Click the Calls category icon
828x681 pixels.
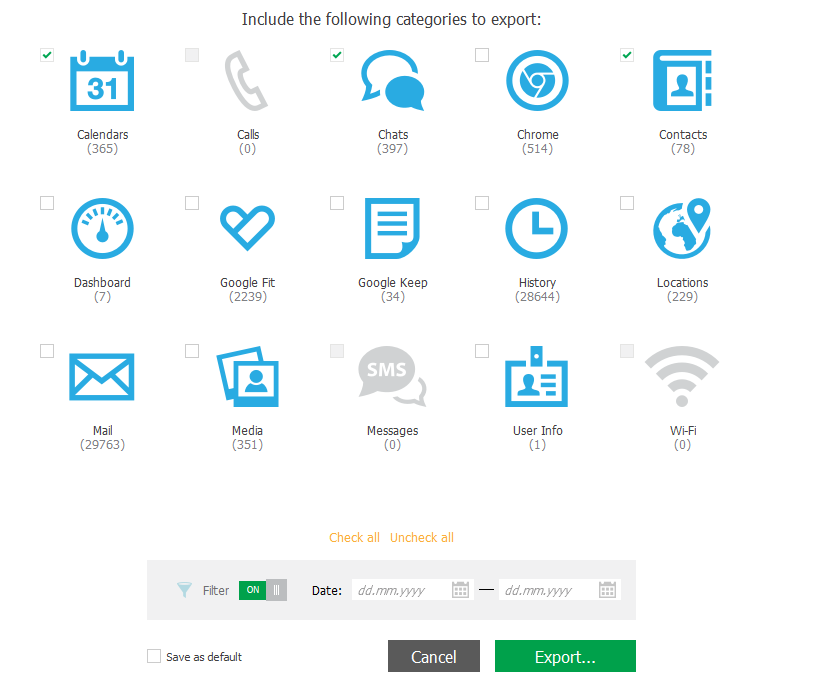247,82
